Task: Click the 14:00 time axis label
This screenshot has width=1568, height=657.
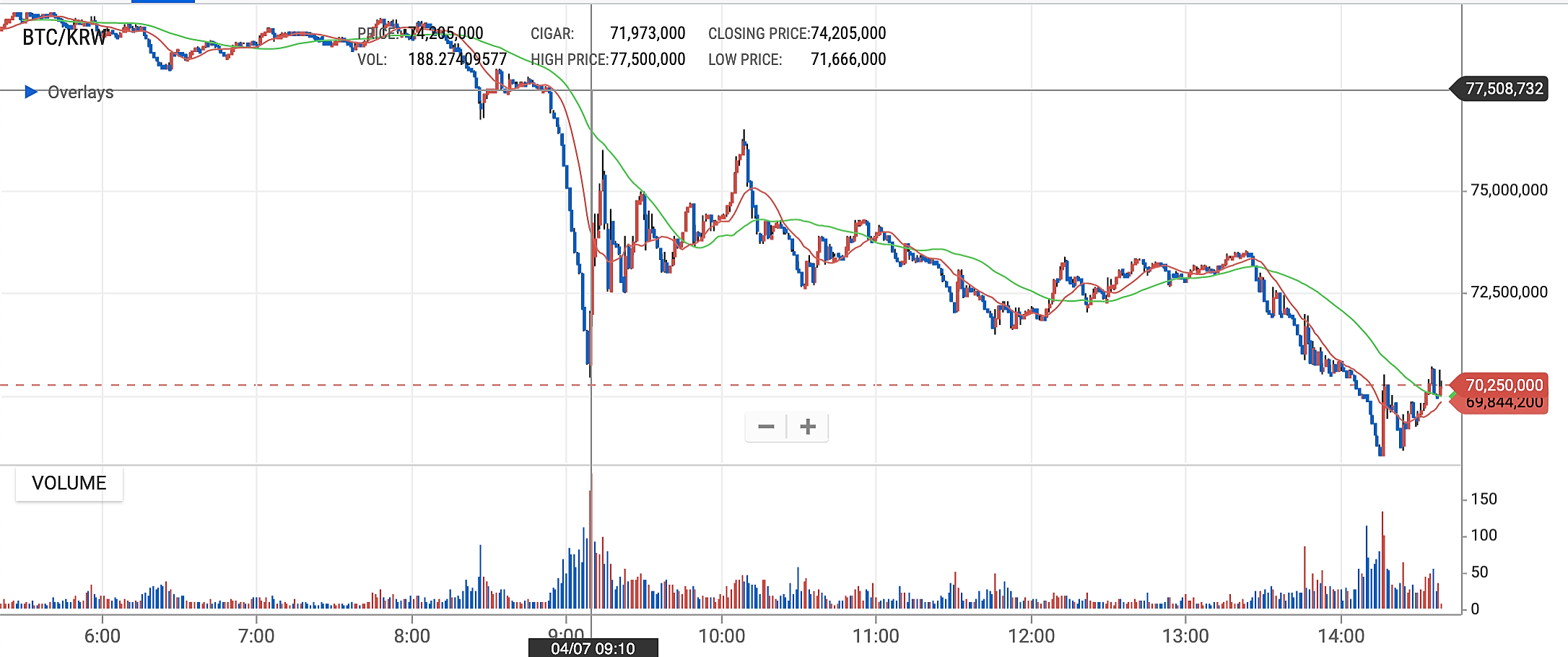Action: (x=1341, y=636)
